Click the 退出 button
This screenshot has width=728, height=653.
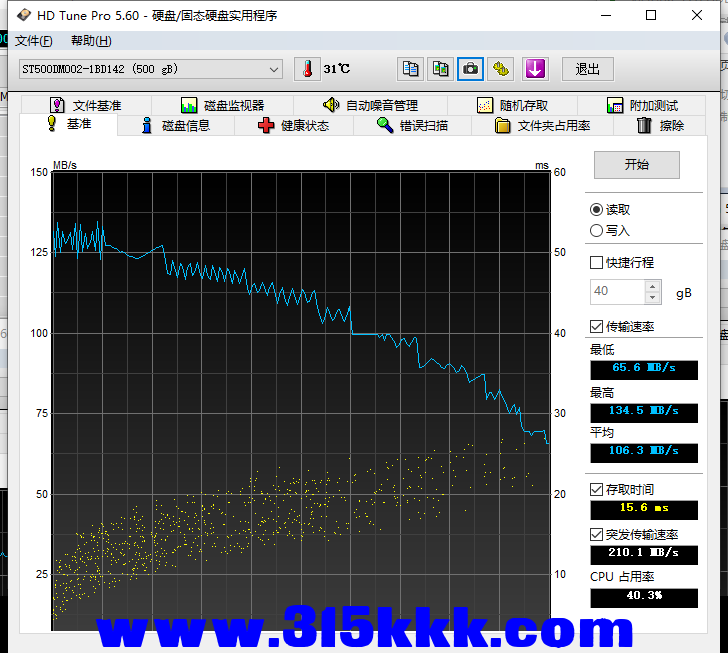(587, 69)
